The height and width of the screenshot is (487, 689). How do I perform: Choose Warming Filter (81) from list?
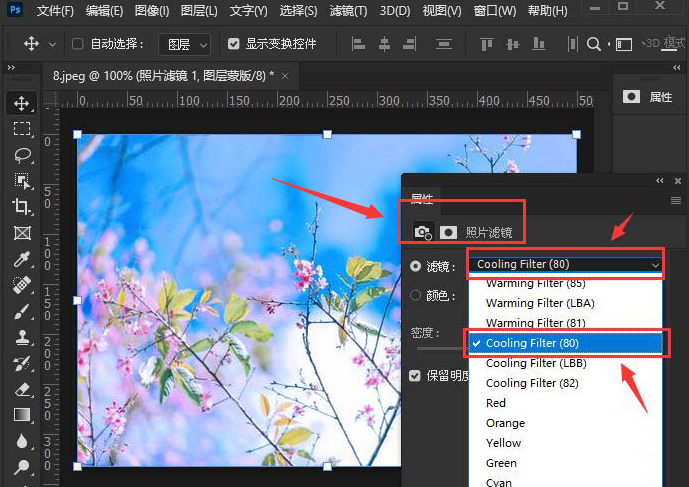[566, 323]
